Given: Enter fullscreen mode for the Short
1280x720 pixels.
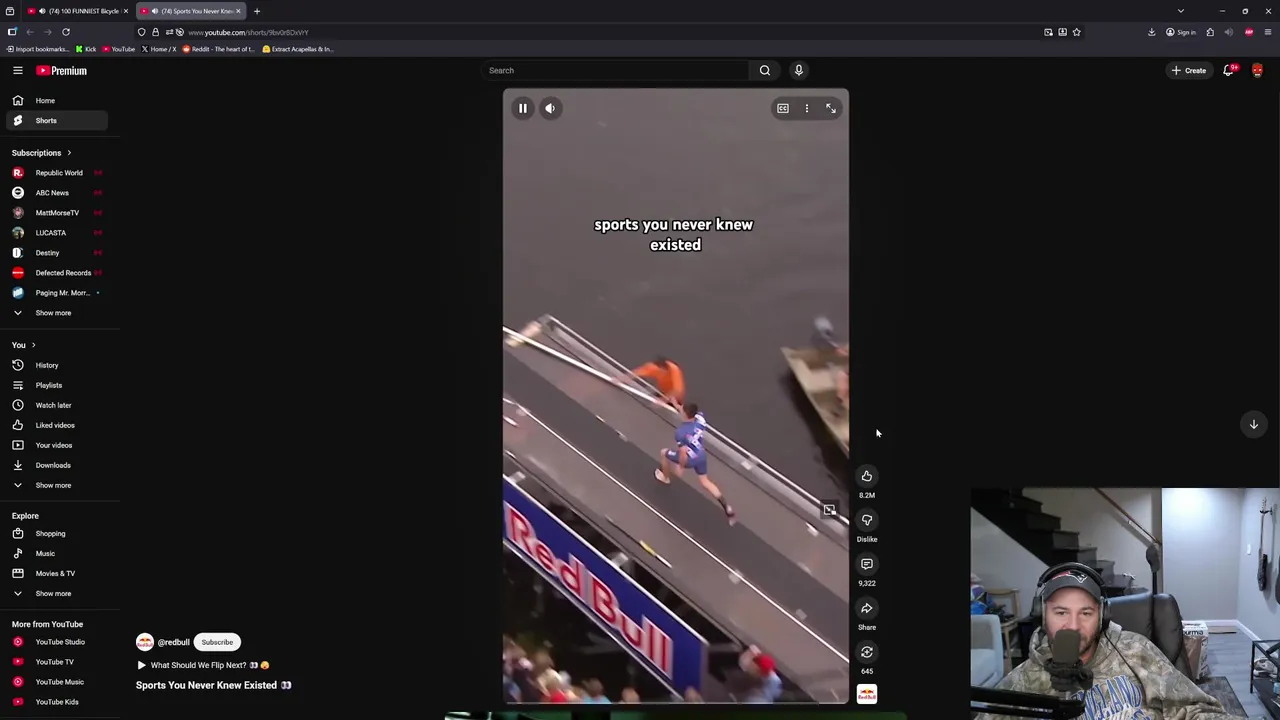Looking at the screenshot, I should (831, 108).
